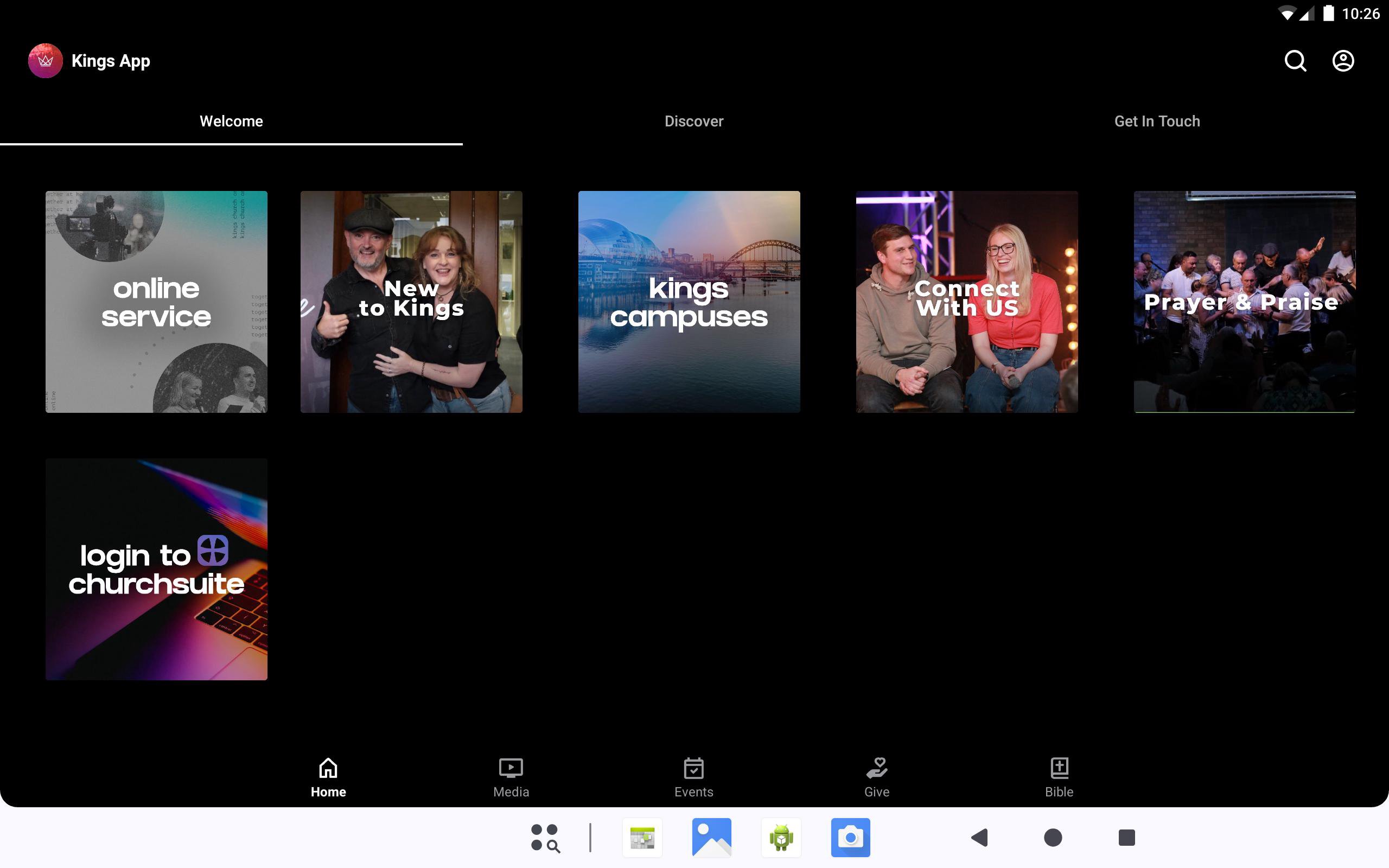Open the user profile icon
Image resolution: width=1389 pixels, height=868 pixels.
1342,61
